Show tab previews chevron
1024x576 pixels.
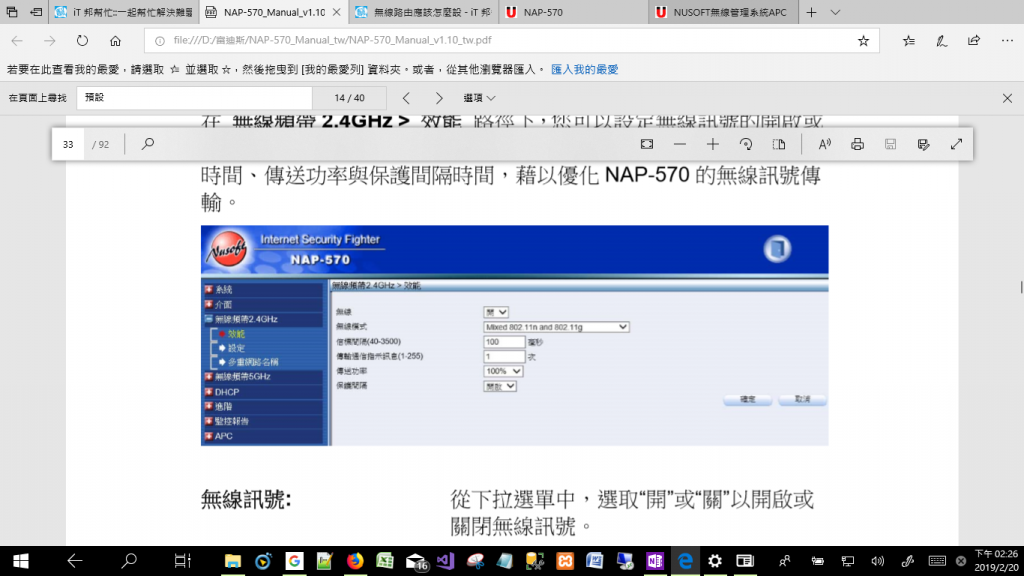pos(835,12)
